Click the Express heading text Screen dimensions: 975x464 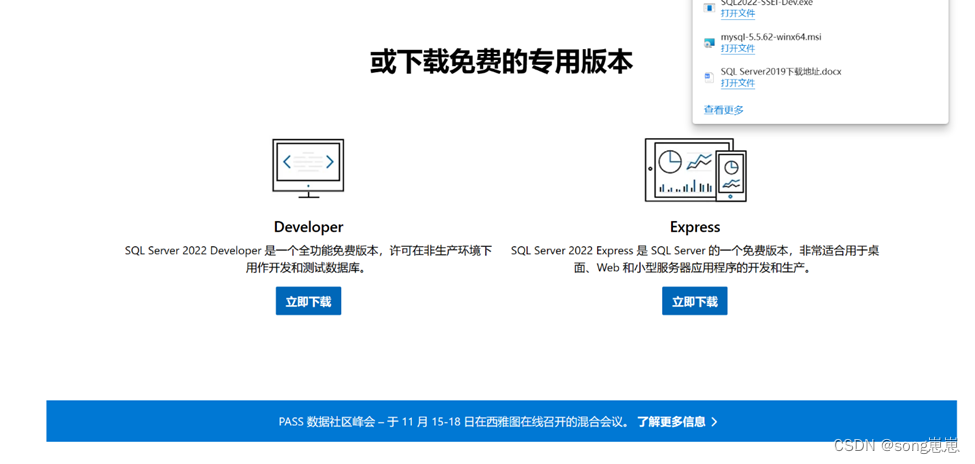tap(695, 227)
